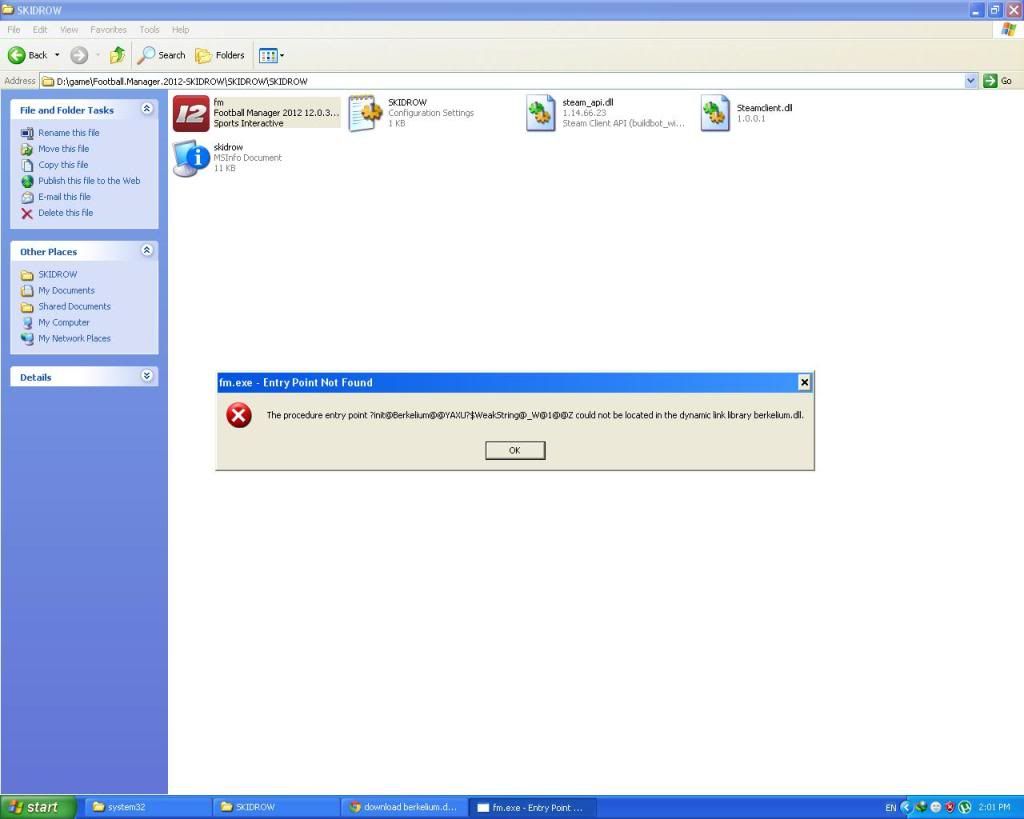Screen dimensions: 1024x819
Task: Click the Publish this file to the Web icon
Action: (27, 181)
